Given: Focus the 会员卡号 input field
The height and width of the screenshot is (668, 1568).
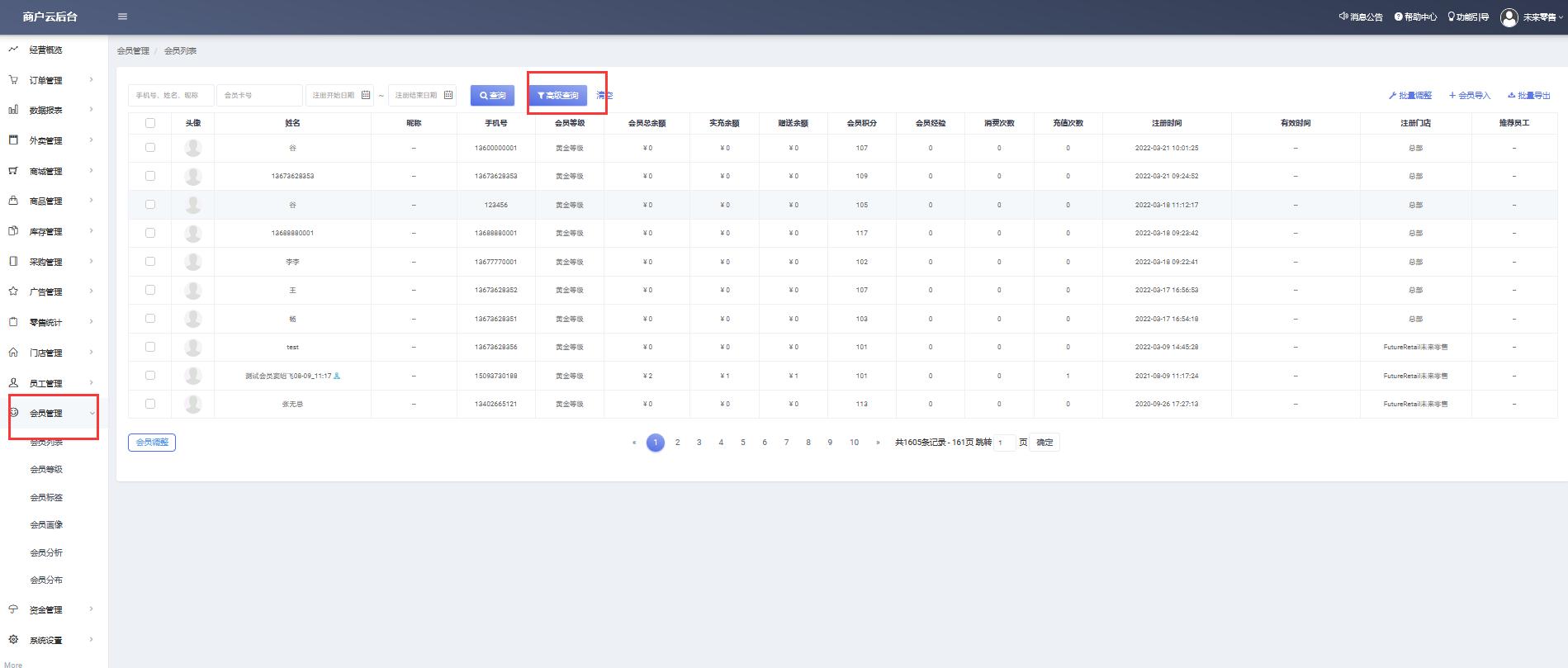Looking at the screenshot, I should click(259, 96).
